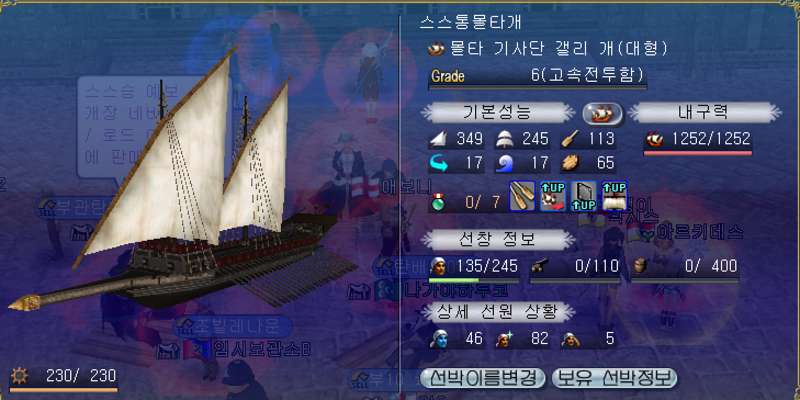
Task: Expand the 상세 선원 상황 section
Action: pos(498,311)
